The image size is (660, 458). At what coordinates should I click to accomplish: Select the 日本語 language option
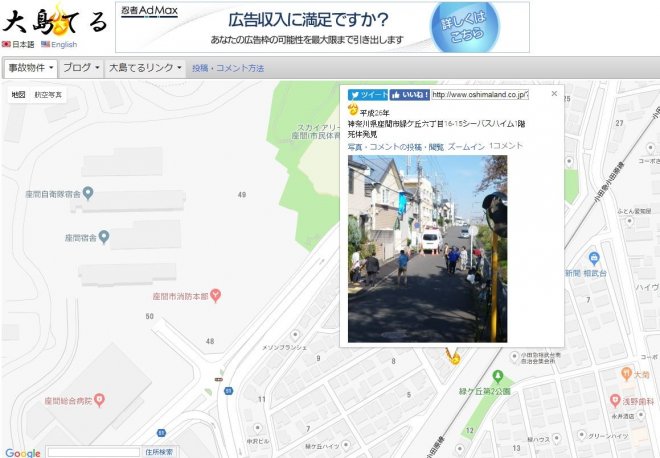tap(18, 45)
